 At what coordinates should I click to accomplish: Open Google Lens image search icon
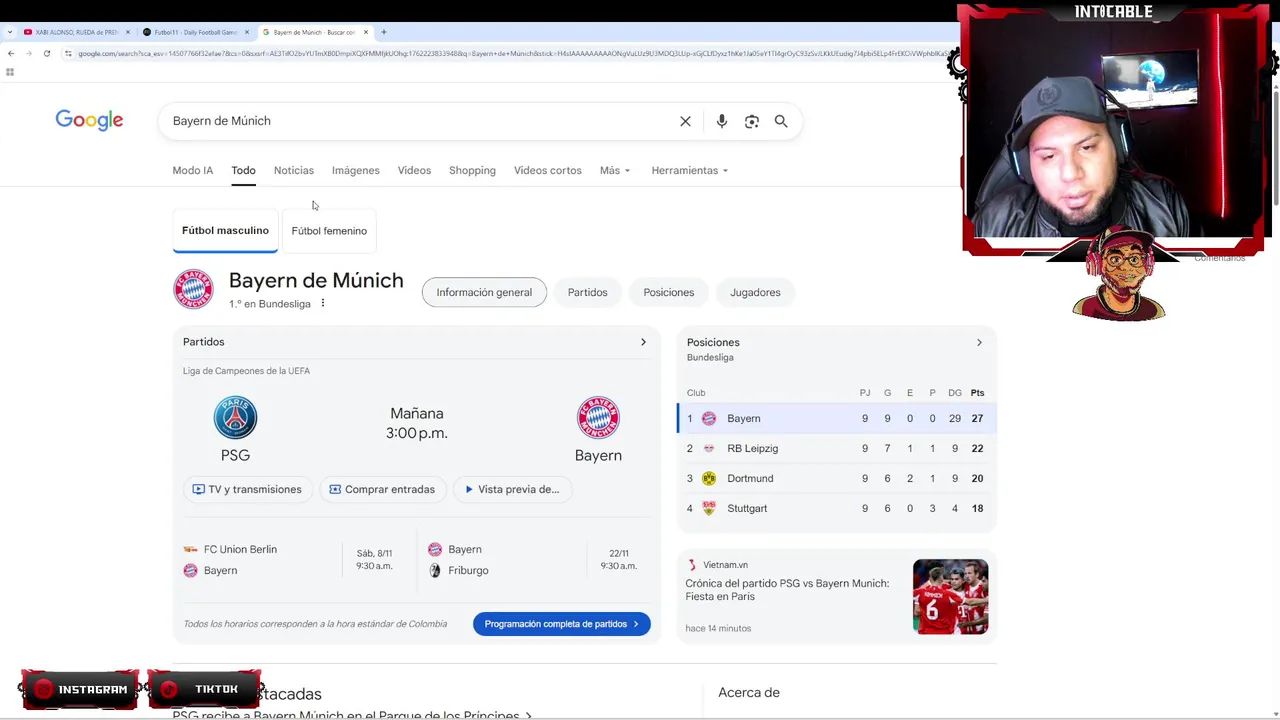coord(751,121)
